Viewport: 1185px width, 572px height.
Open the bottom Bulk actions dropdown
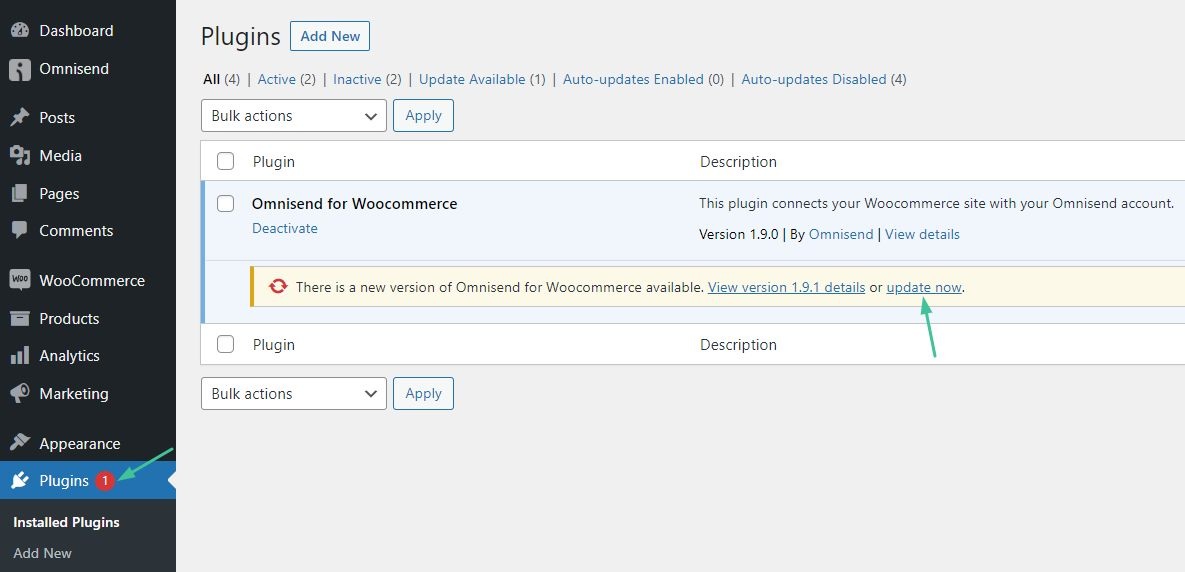coord(294,394)
